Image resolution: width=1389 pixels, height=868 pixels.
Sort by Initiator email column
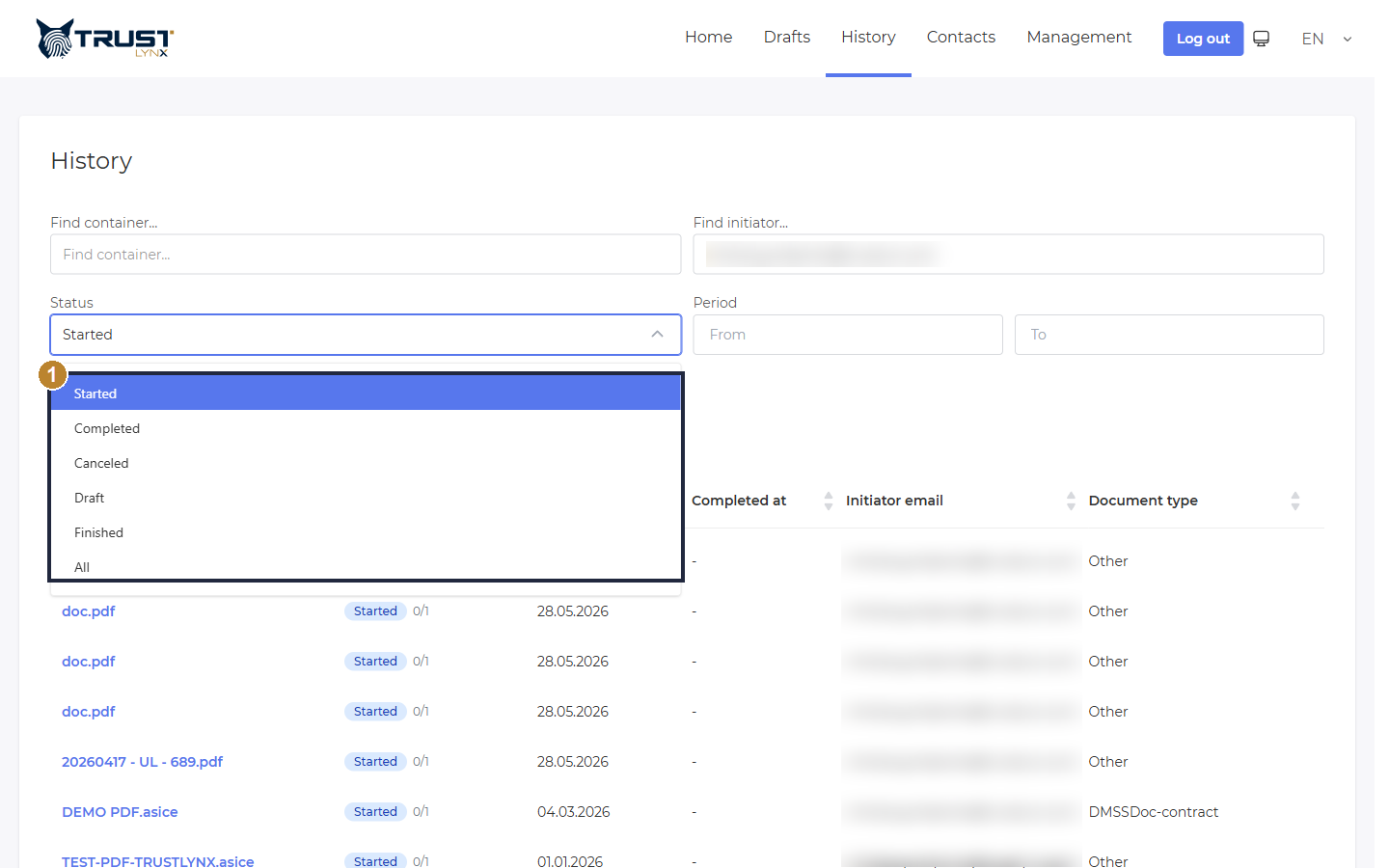pos(1071,501)
